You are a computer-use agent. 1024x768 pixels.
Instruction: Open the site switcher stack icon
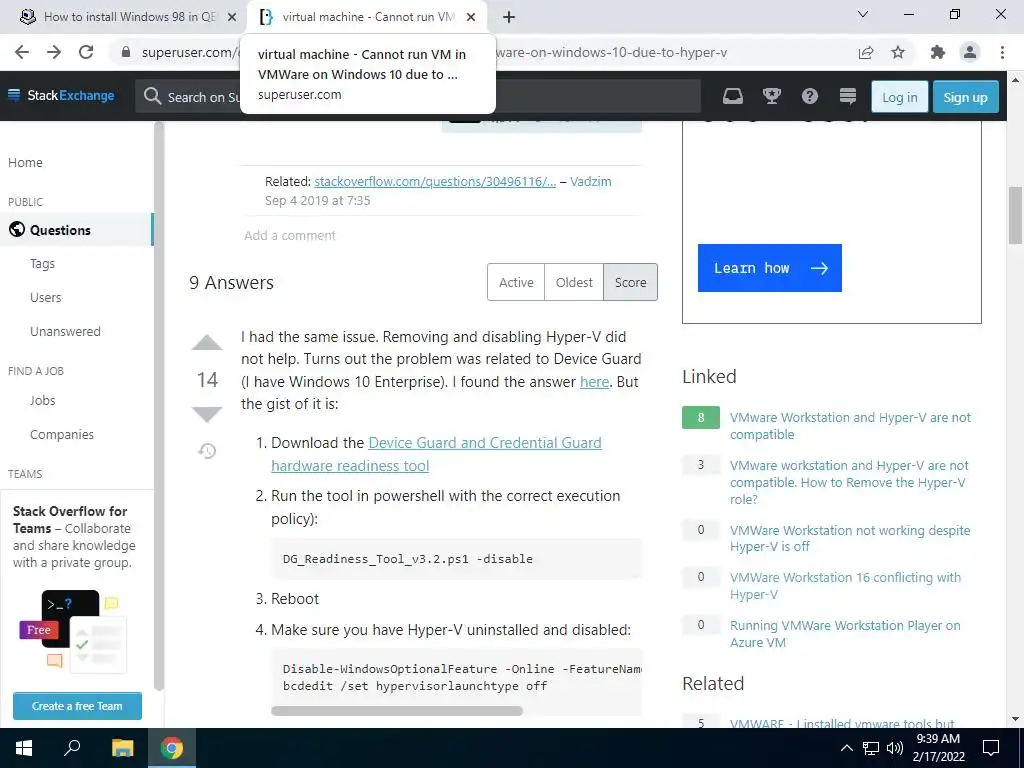(848, 97)
